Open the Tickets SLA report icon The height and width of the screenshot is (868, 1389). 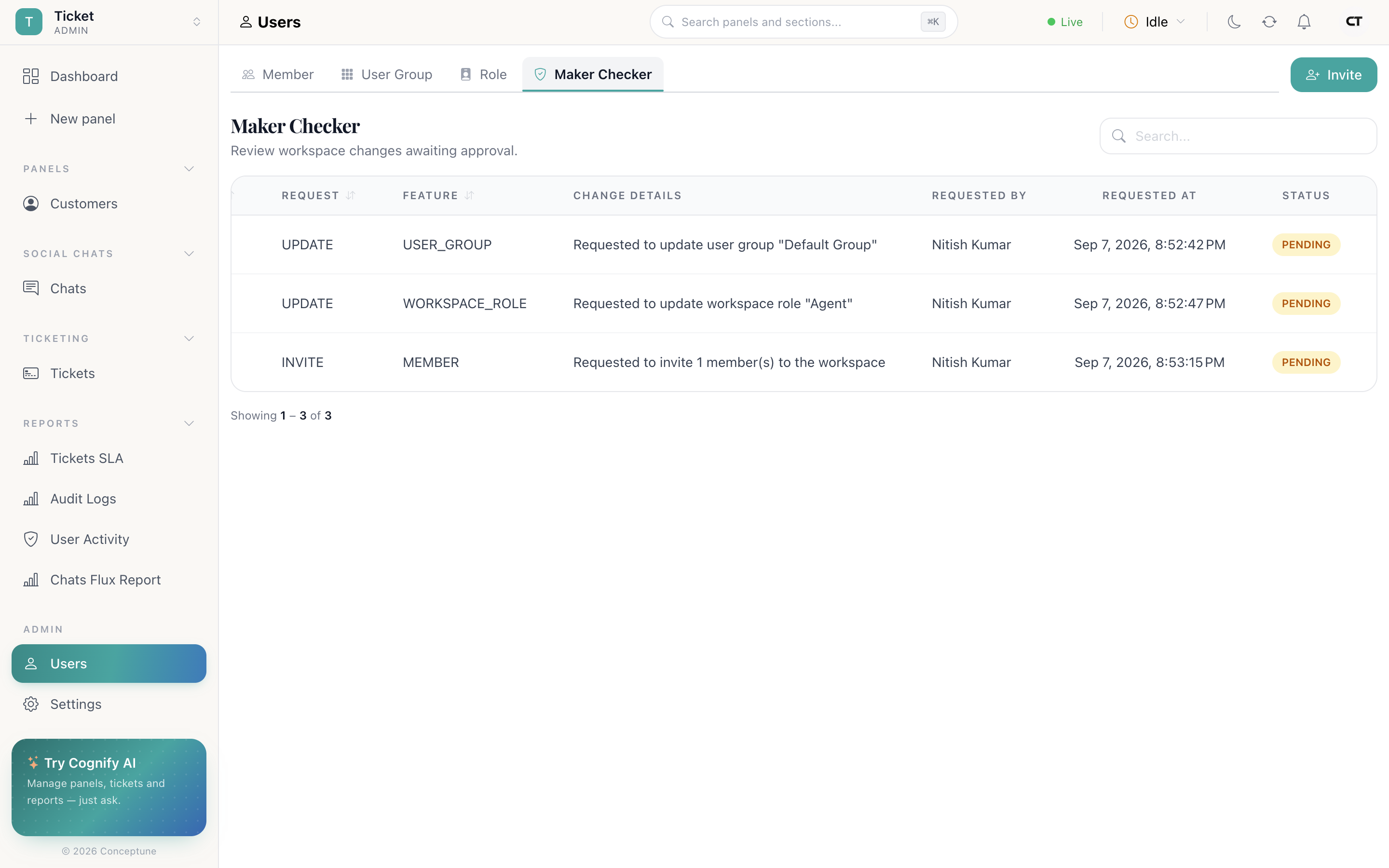click(31, 458)
